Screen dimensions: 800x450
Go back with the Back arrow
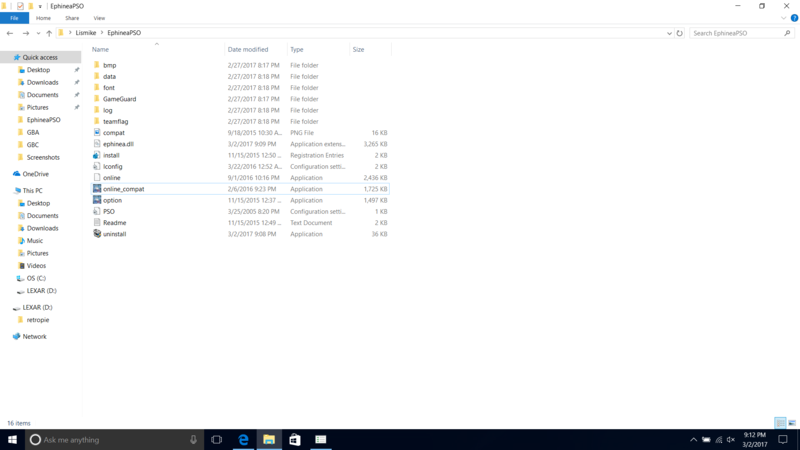[10, 33]
